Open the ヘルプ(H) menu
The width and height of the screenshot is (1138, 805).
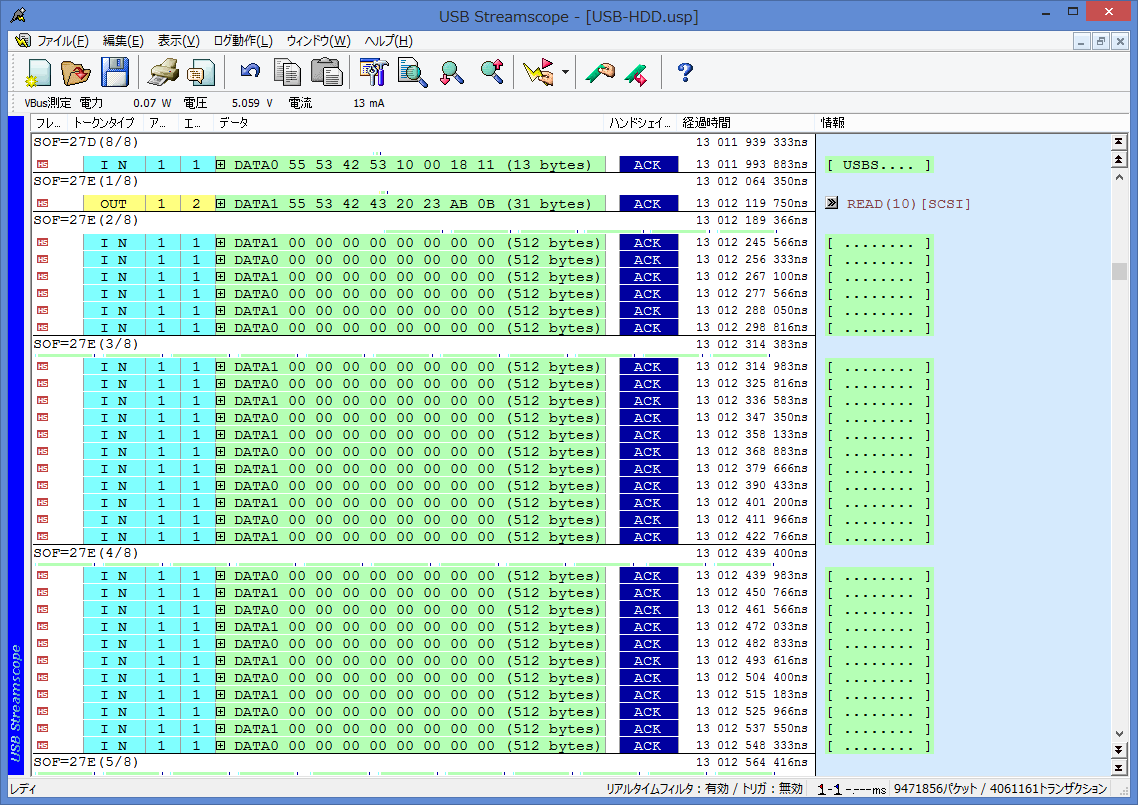388,41
